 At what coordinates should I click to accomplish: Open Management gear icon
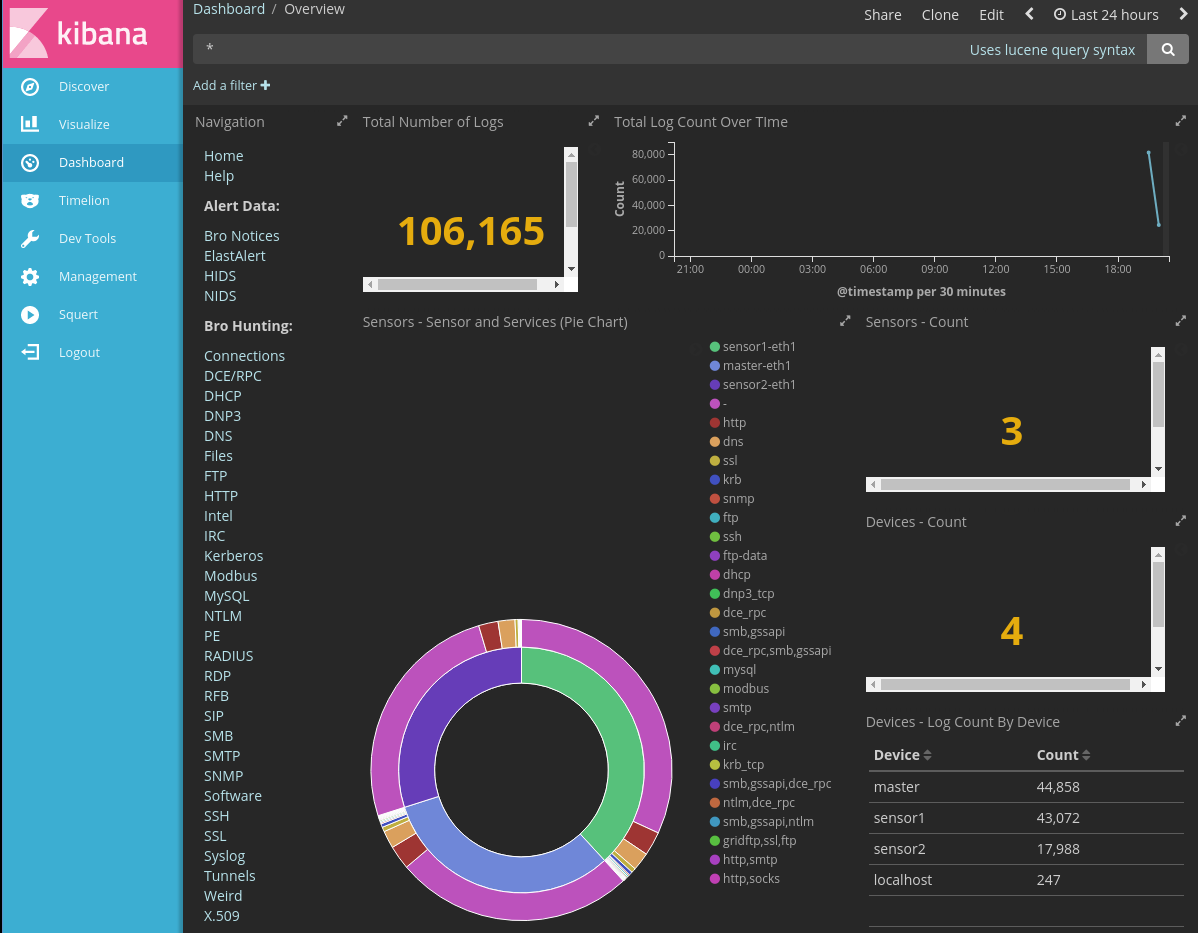30,277
